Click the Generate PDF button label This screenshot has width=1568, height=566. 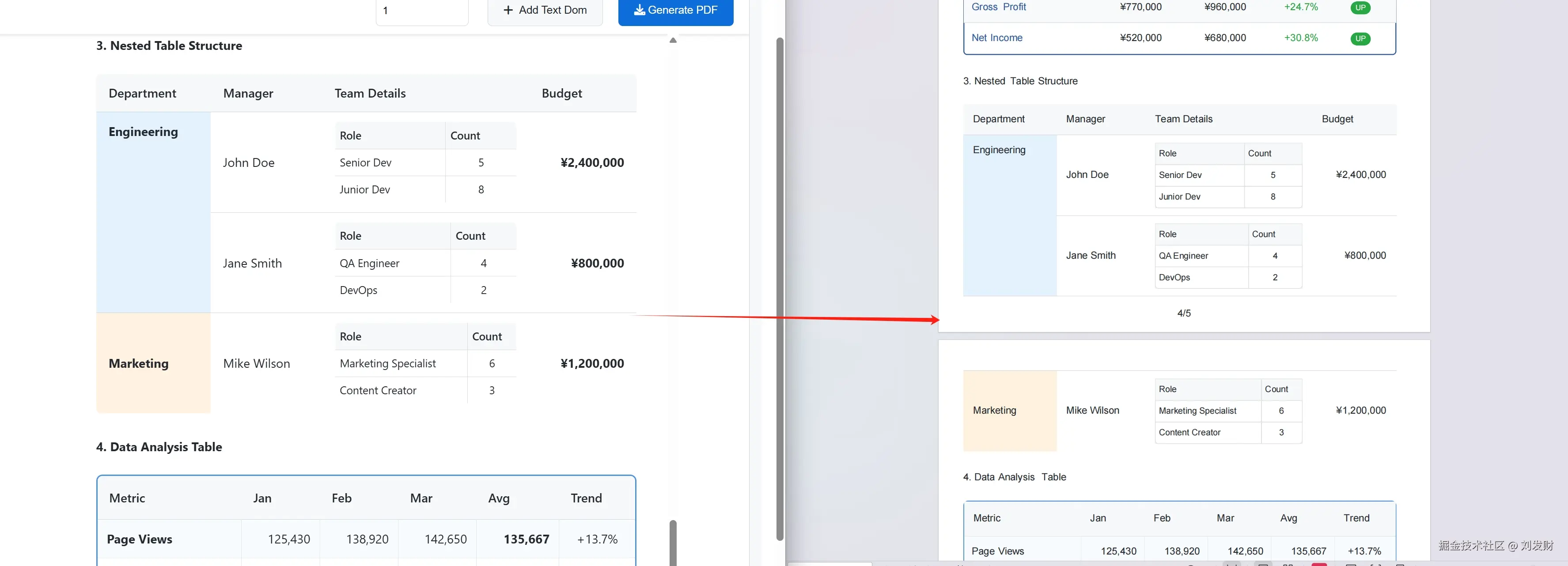coord(682,10)
